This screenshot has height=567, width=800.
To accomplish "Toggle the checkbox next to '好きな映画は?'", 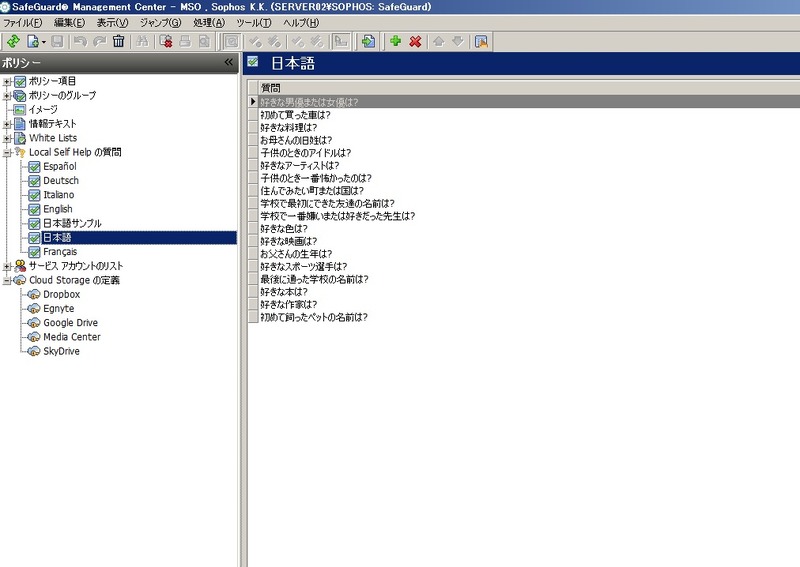I will coord(253,242).
